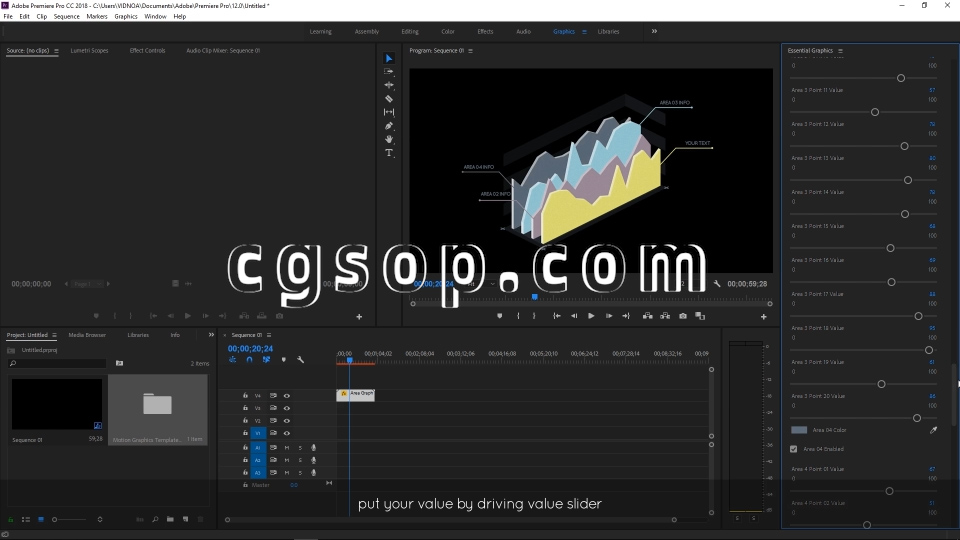Image resolution: width=960 pixels, height=540 pixels.
Task: Toggle Linked Selection in timeline
Action: pyautogui.click(x=266, y=359)
